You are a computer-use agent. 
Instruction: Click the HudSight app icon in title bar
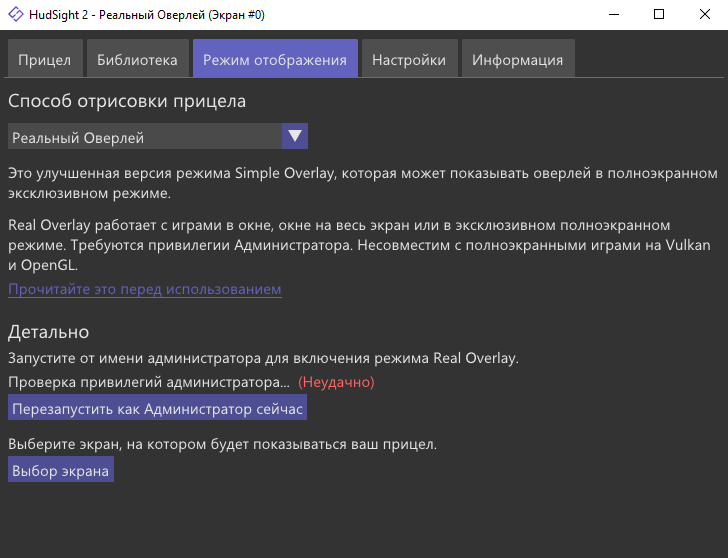(x=16, y=14)
